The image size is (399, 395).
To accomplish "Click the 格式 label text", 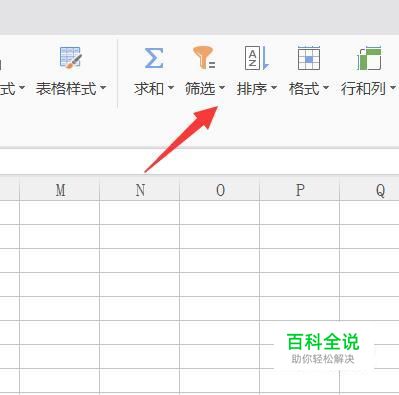I will (x=304, y=89).
